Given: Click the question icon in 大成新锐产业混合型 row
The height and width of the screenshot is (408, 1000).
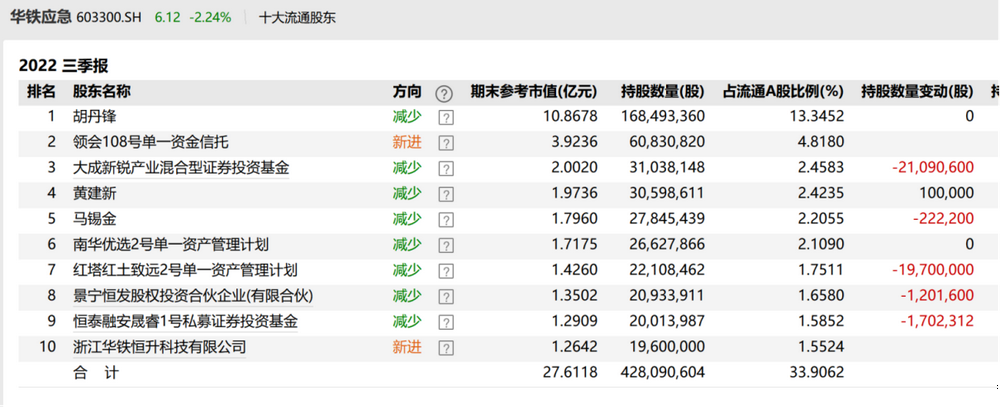Looking at the screenshot, I should (x=446, y=168).
